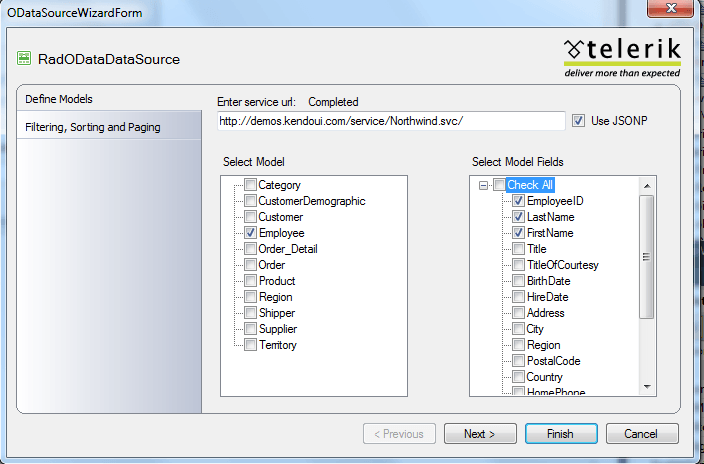
Task: Check the Order_Detail model checkbox
Action: point(250,249)
